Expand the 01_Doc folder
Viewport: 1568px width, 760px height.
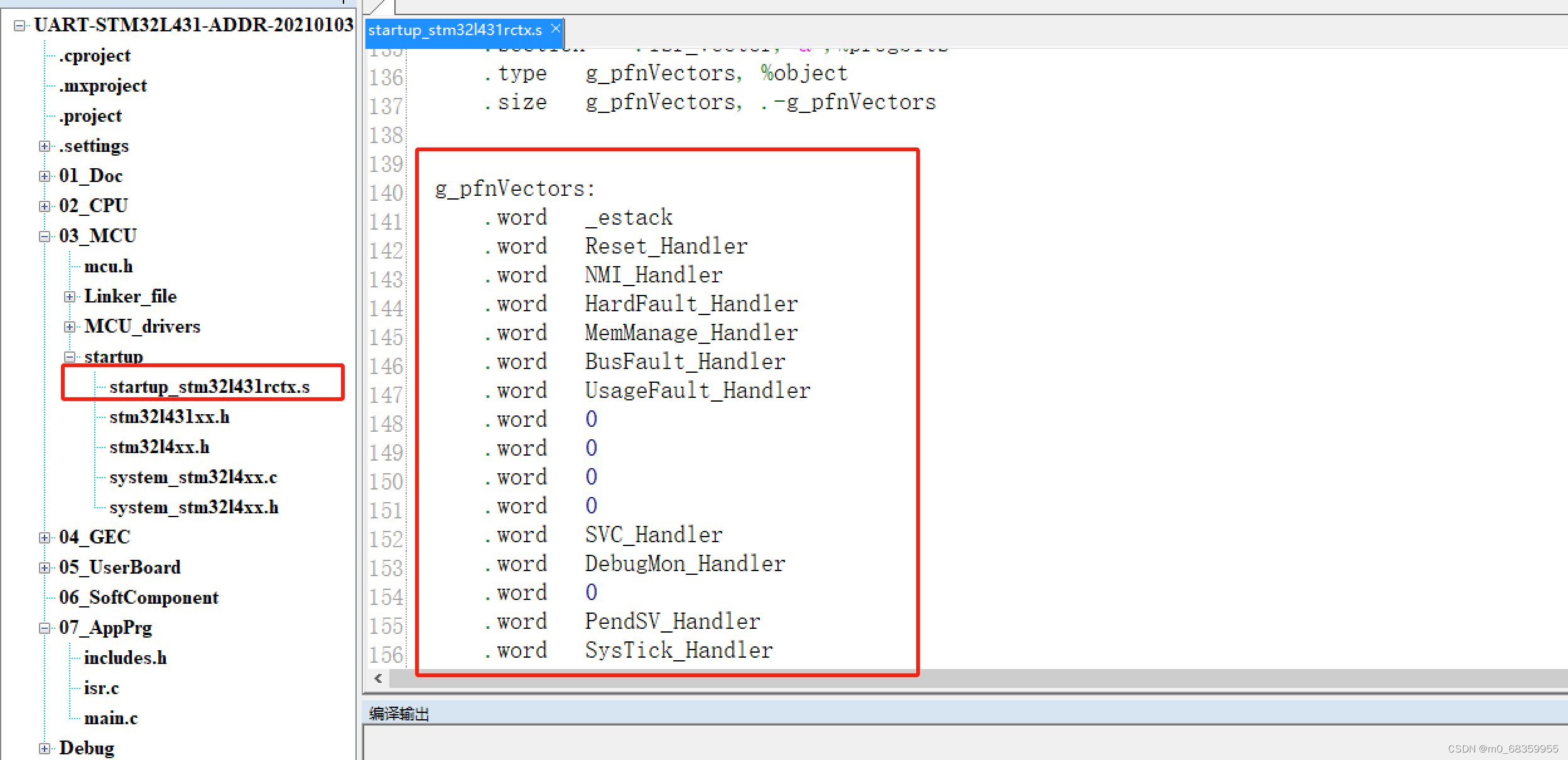44,176
